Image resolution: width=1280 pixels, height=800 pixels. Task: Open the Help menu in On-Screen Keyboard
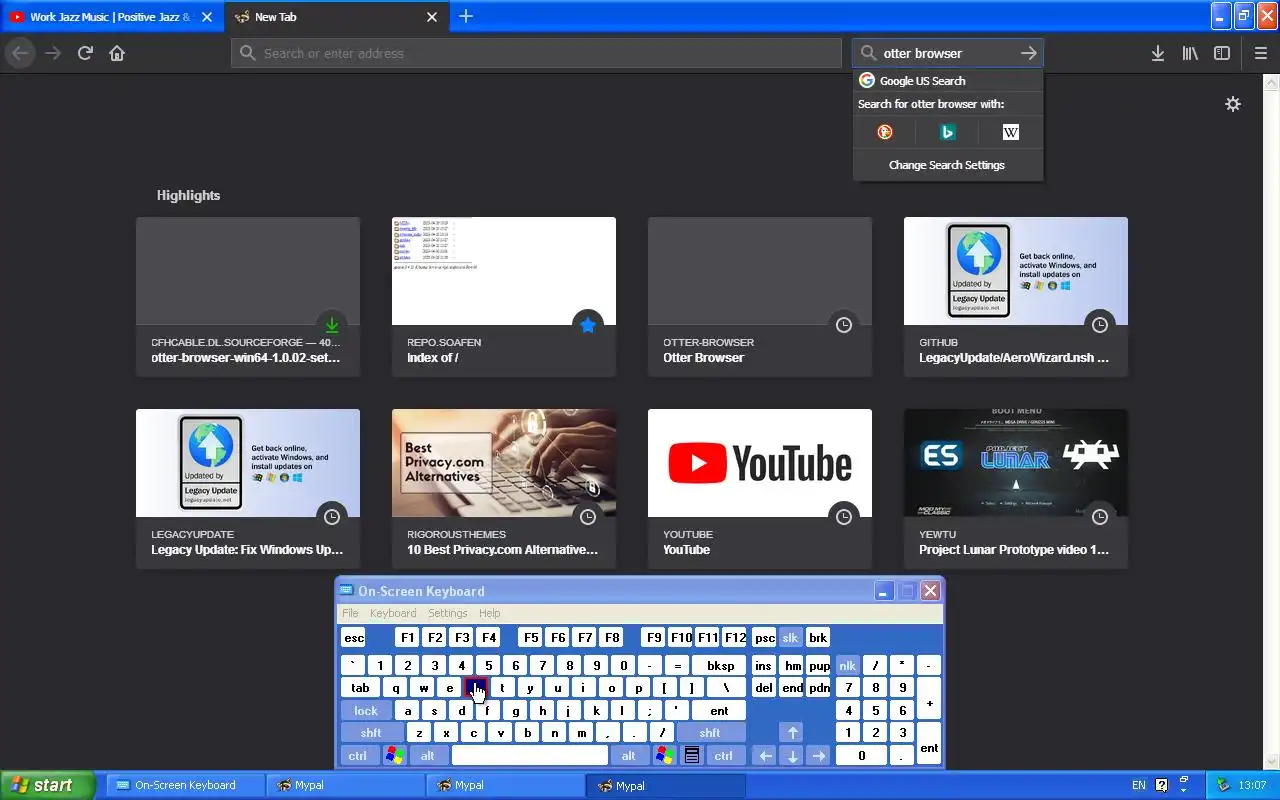coord(489,613)
